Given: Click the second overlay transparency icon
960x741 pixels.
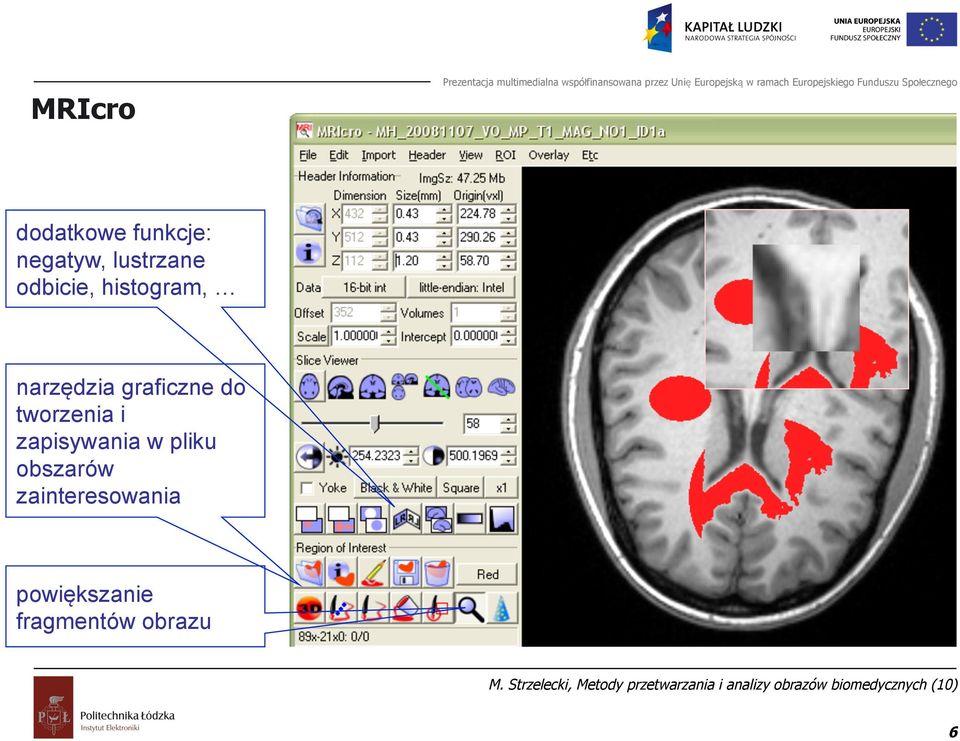Looking at the screenshot, I should coord(341,519).
